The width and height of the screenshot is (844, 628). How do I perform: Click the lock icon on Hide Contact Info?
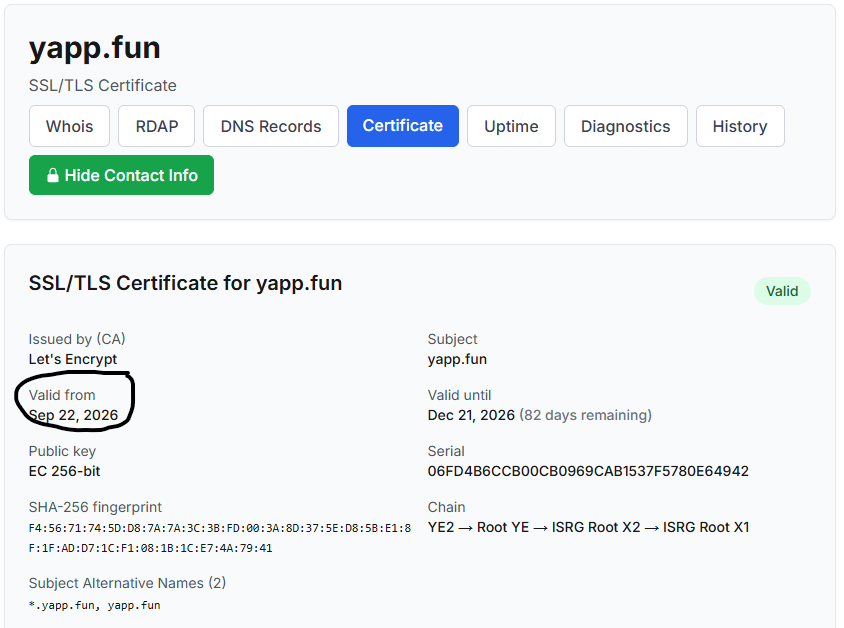click(52, 175)
